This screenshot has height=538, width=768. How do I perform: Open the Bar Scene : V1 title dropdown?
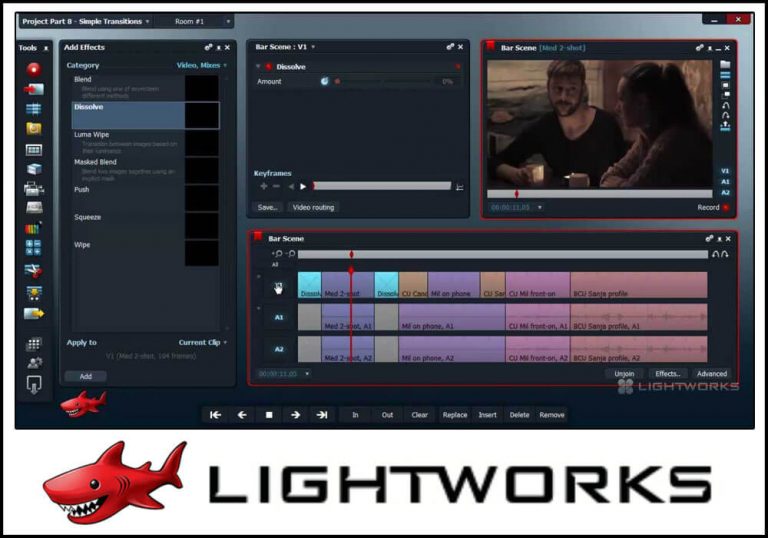click(313, 47)
